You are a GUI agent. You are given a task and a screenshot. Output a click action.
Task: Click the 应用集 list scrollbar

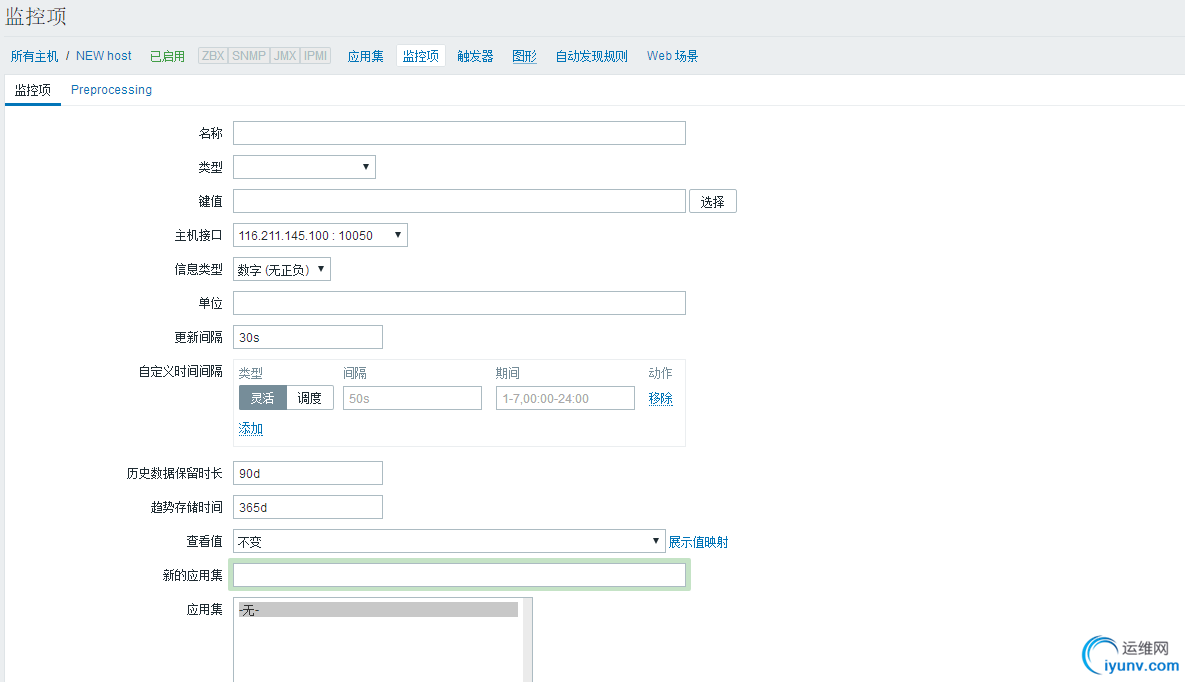(527, 641)
